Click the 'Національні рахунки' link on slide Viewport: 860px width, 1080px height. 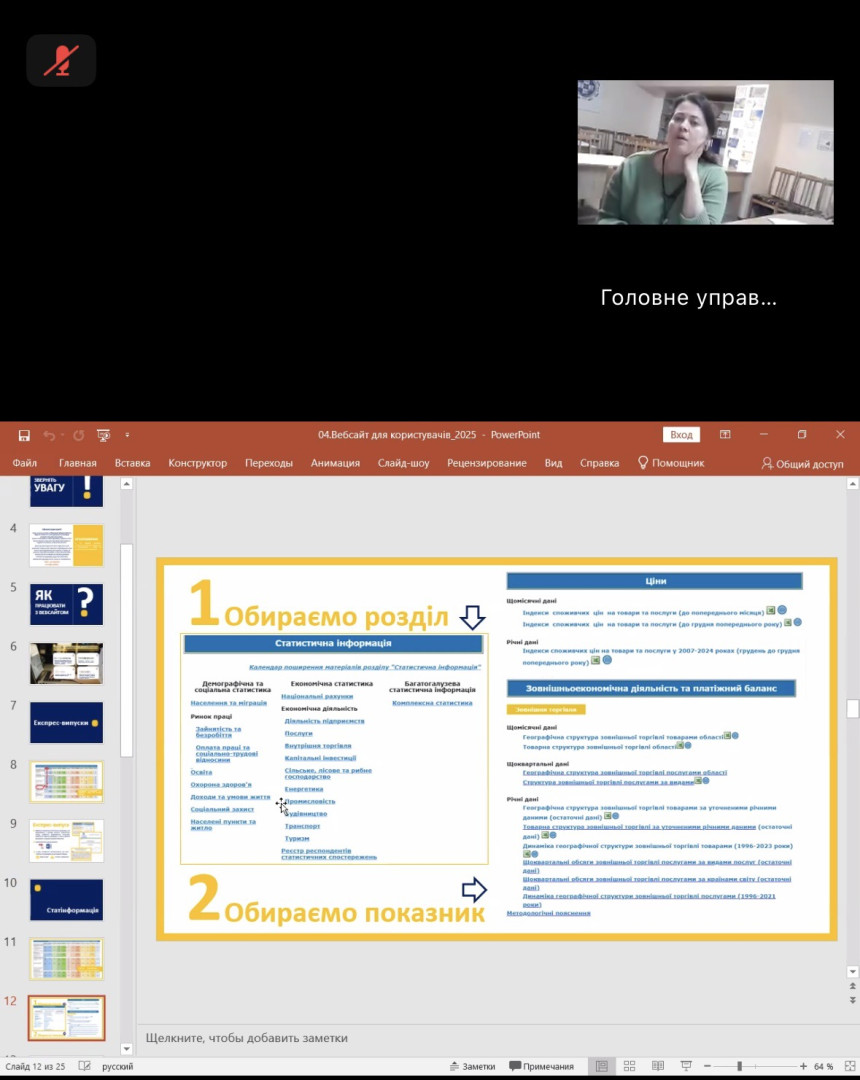(x=317, y=696)
